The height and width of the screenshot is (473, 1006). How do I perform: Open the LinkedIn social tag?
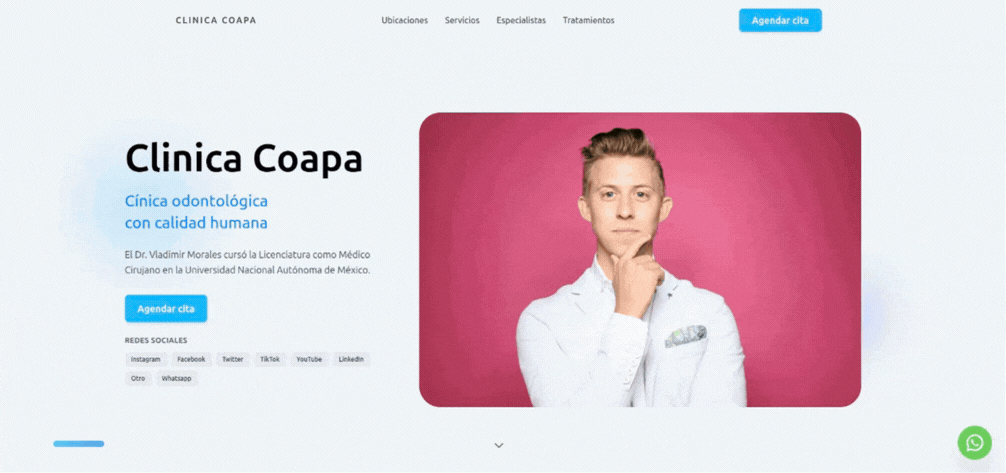point(351,359)
